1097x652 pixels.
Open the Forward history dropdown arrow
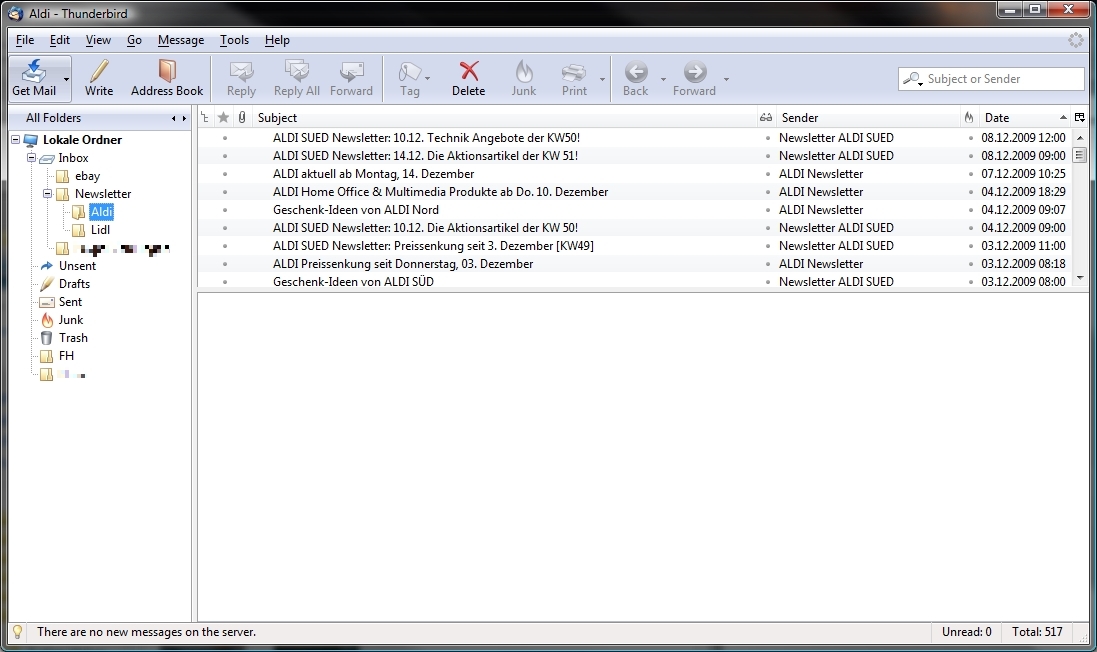tap(726, 79)
